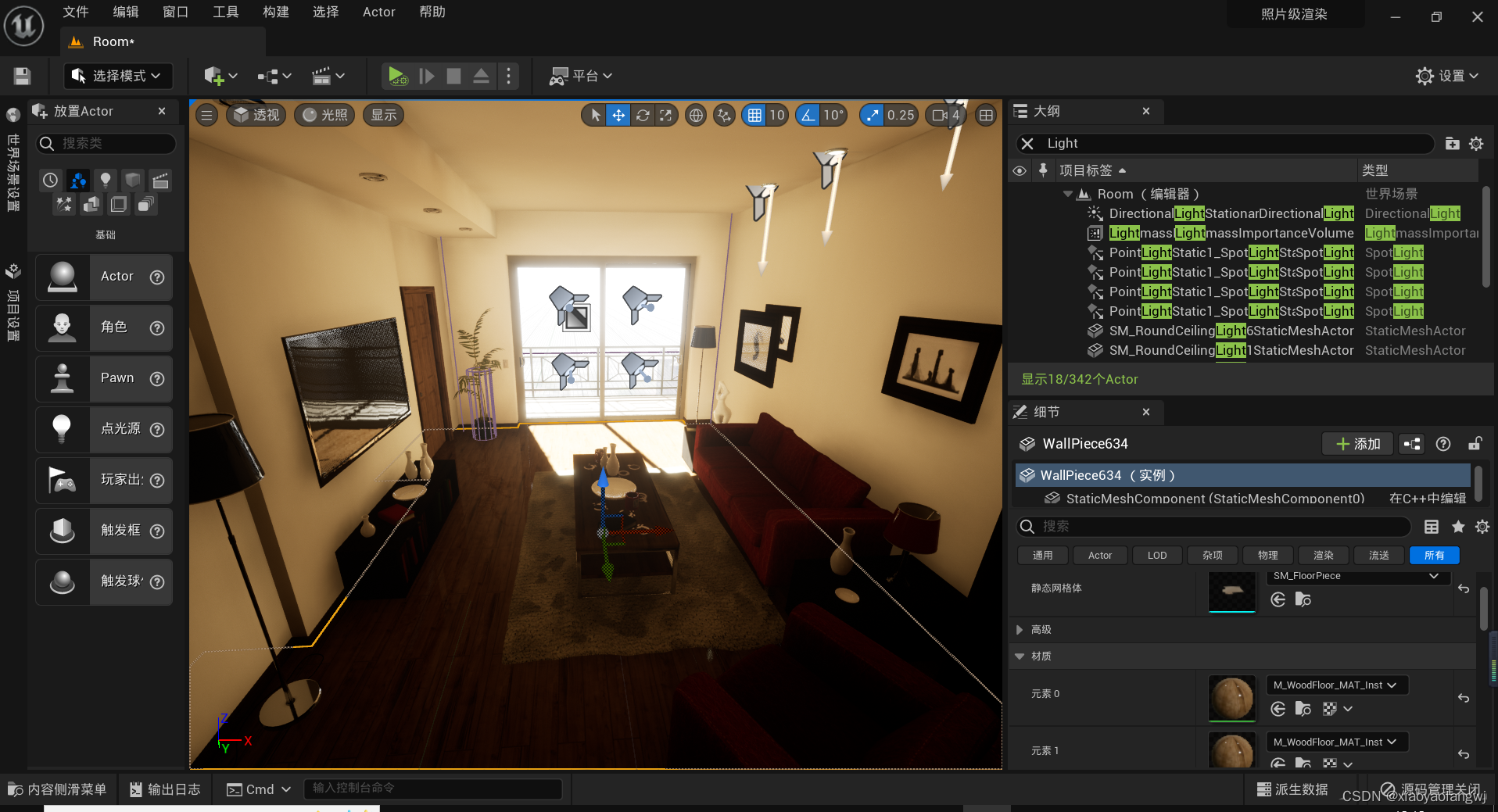This screenshot has width=1498, height=812.
Task: Click the skip frame play button
Action: (x=426, y=76)
